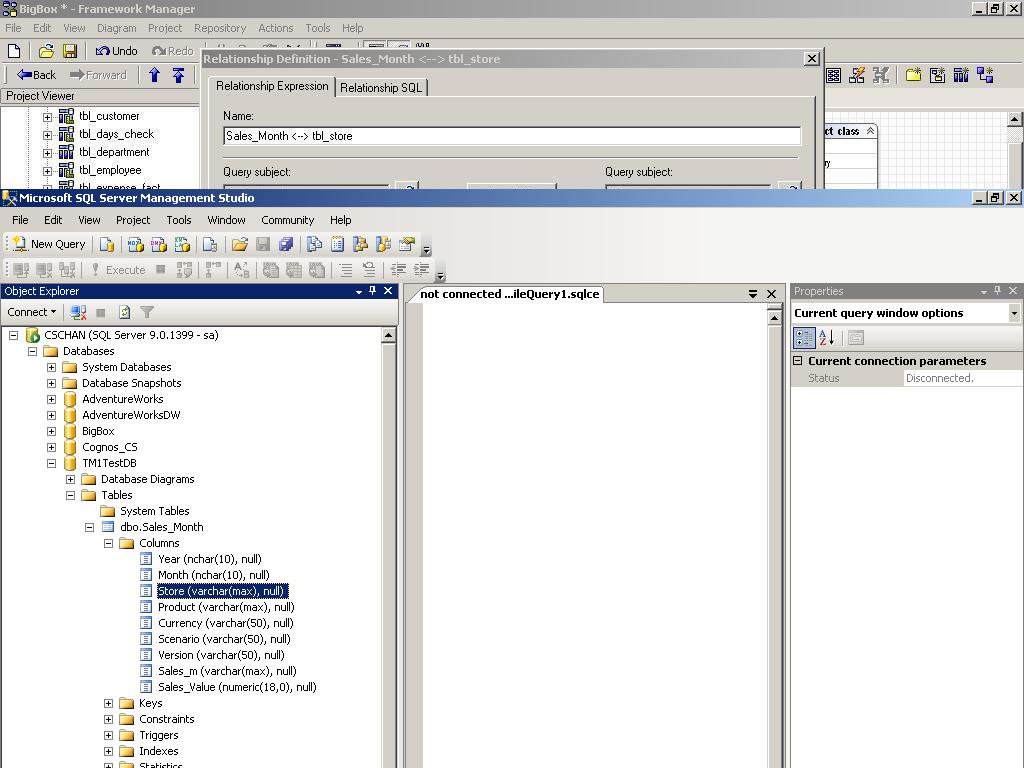Switch to the Relationship SQL tab
This screenshot has width=1024, height=768.
click(381, 87)
